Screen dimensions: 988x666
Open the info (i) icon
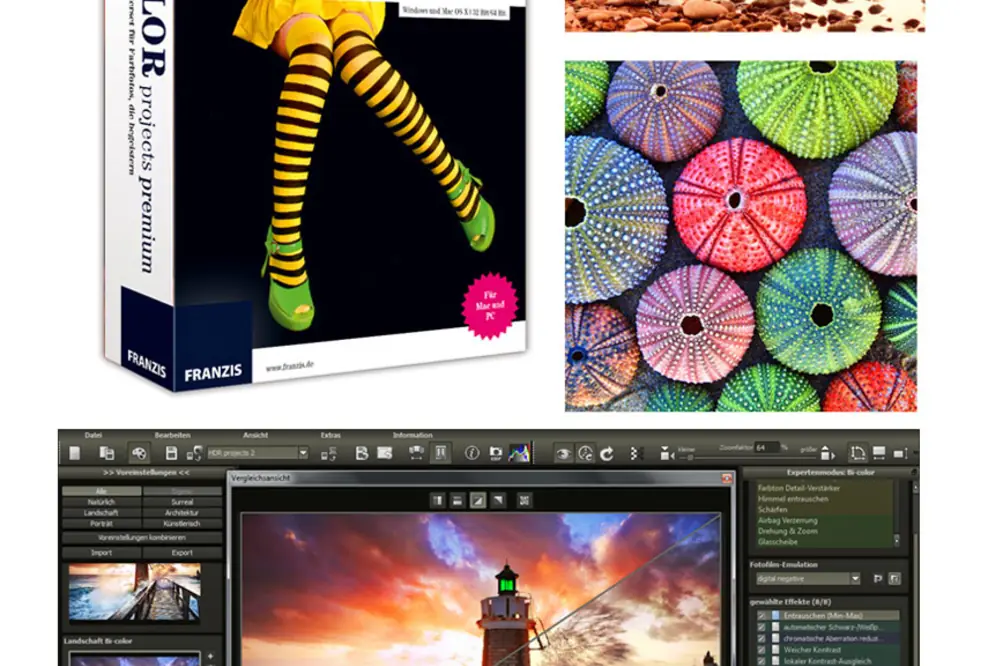pyautogui.click(x=472, y=453)
